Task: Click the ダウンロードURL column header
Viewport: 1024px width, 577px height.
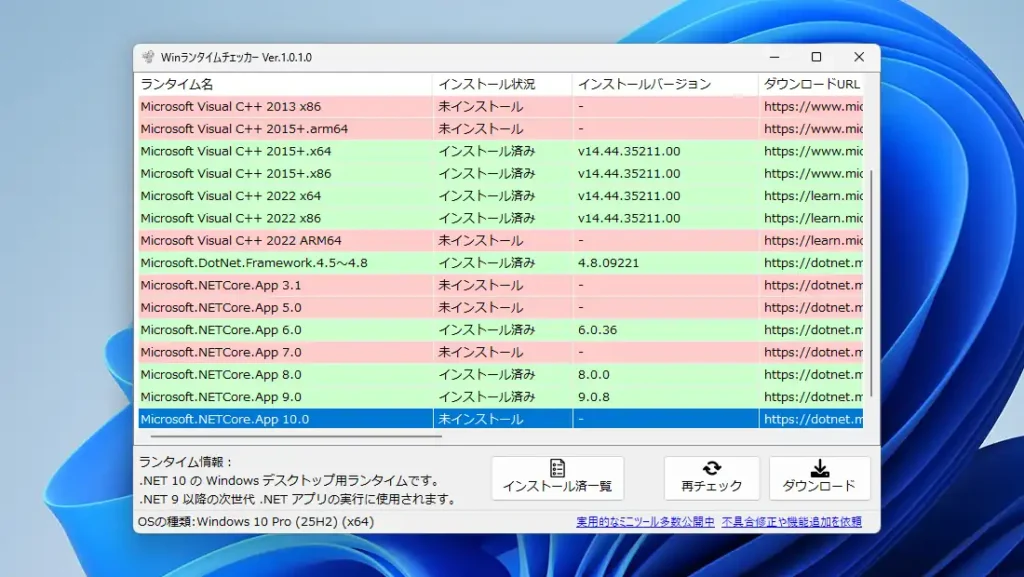Action: pos(810,84)
